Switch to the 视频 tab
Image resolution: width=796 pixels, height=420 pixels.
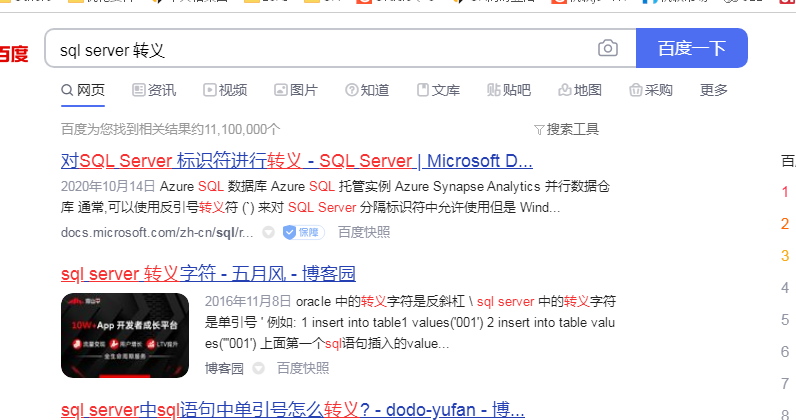coord(225,90)
